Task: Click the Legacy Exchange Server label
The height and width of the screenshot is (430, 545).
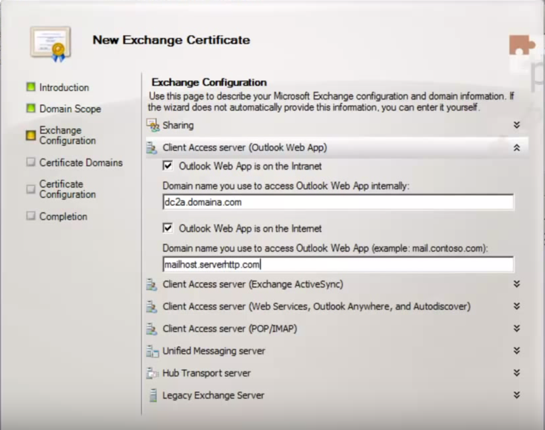Action: [213, 396]
